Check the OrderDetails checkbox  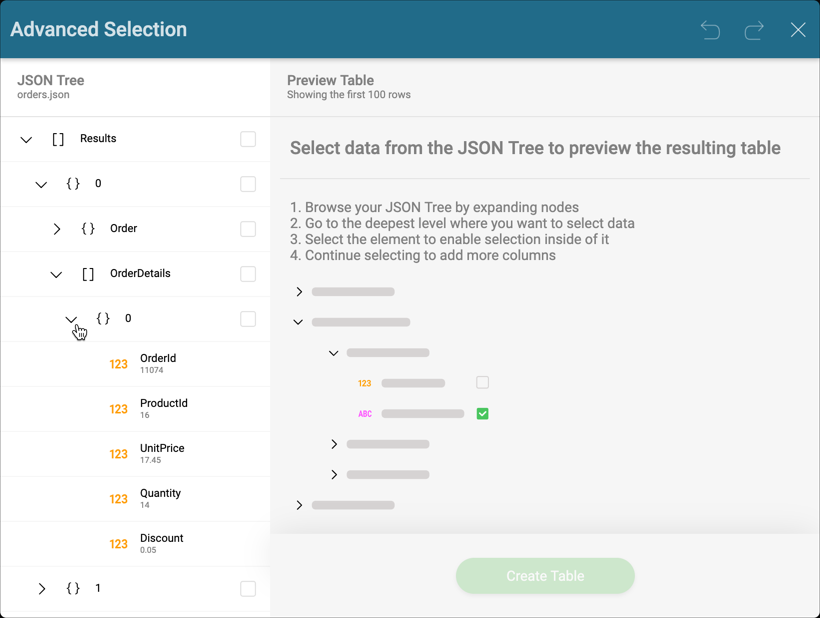(248, 274)
